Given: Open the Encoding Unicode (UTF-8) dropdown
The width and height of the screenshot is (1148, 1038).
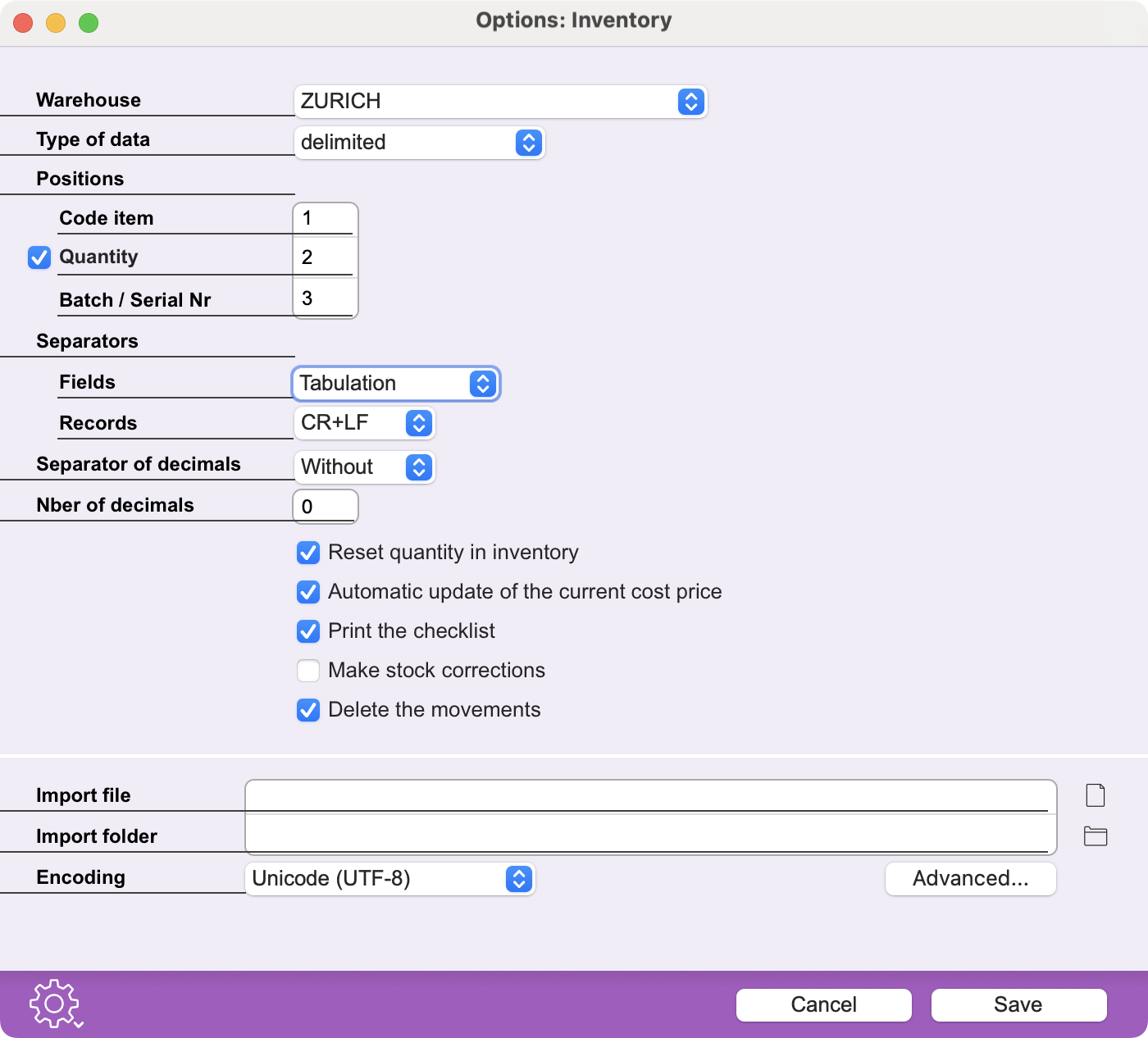Looking at the screenshot, I should [x=390, y=879].
